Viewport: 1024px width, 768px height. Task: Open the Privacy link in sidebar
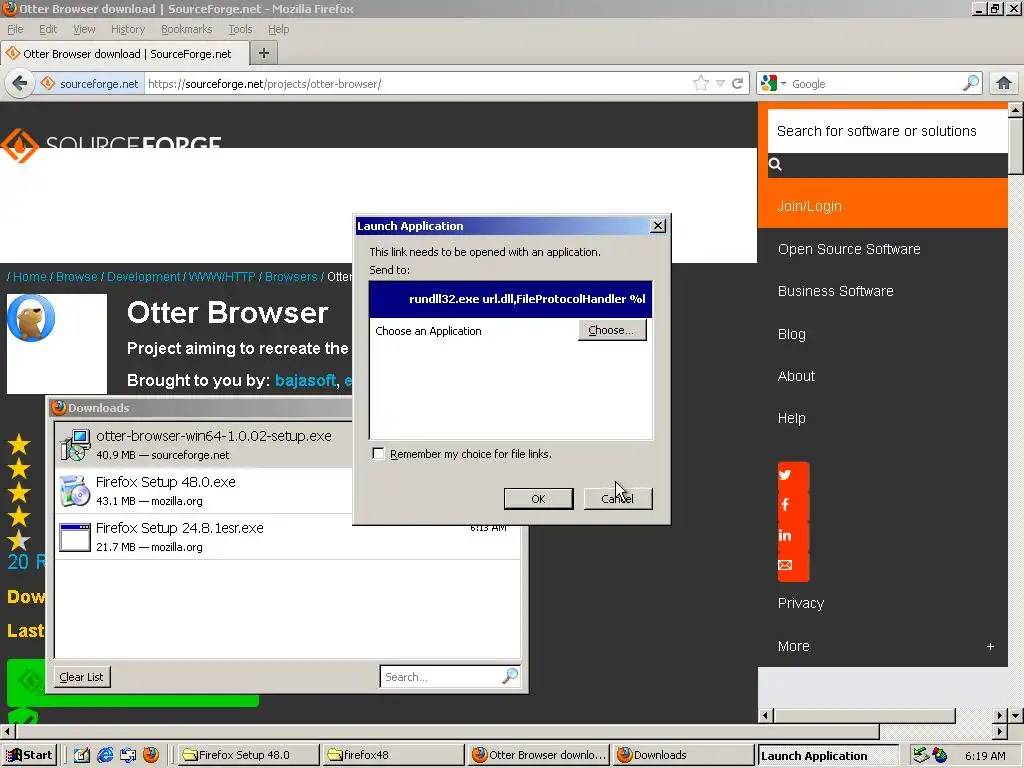tap(801, 603)
